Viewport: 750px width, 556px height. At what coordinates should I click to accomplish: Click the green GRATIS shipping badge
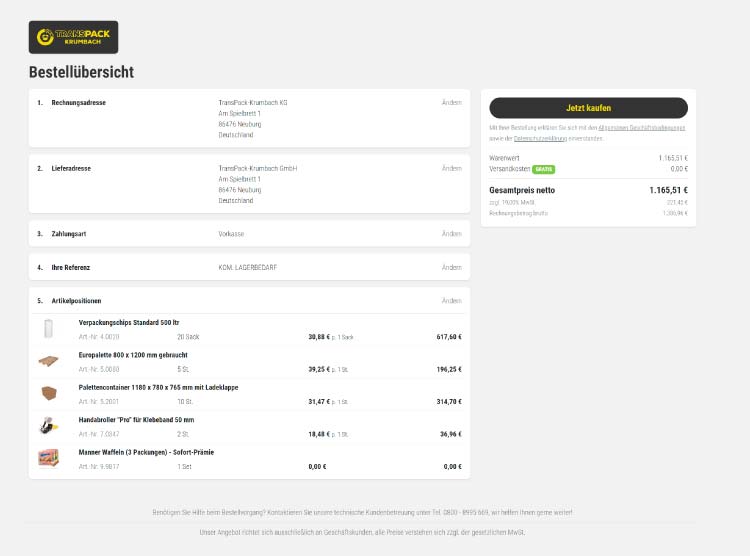543,169
